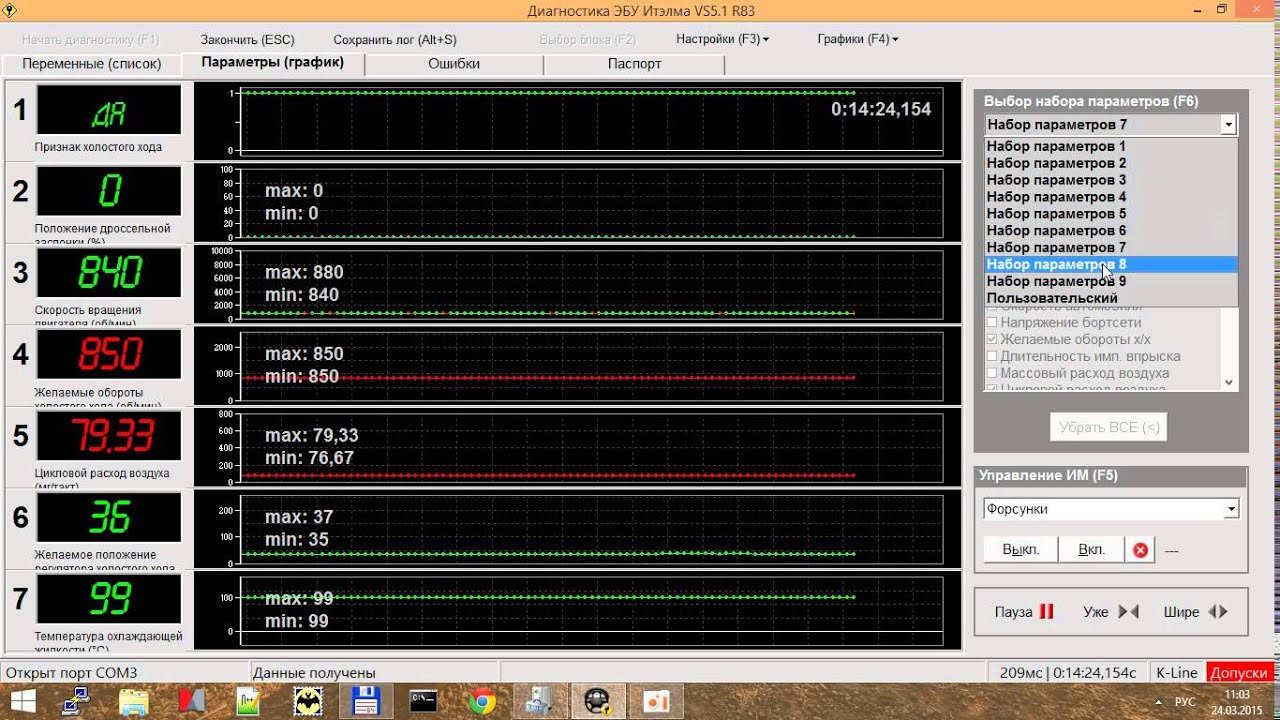Click the 0:14:24,154 timer on graph
This screenshot has width=1280, height=720.
(x=881, y=109)
